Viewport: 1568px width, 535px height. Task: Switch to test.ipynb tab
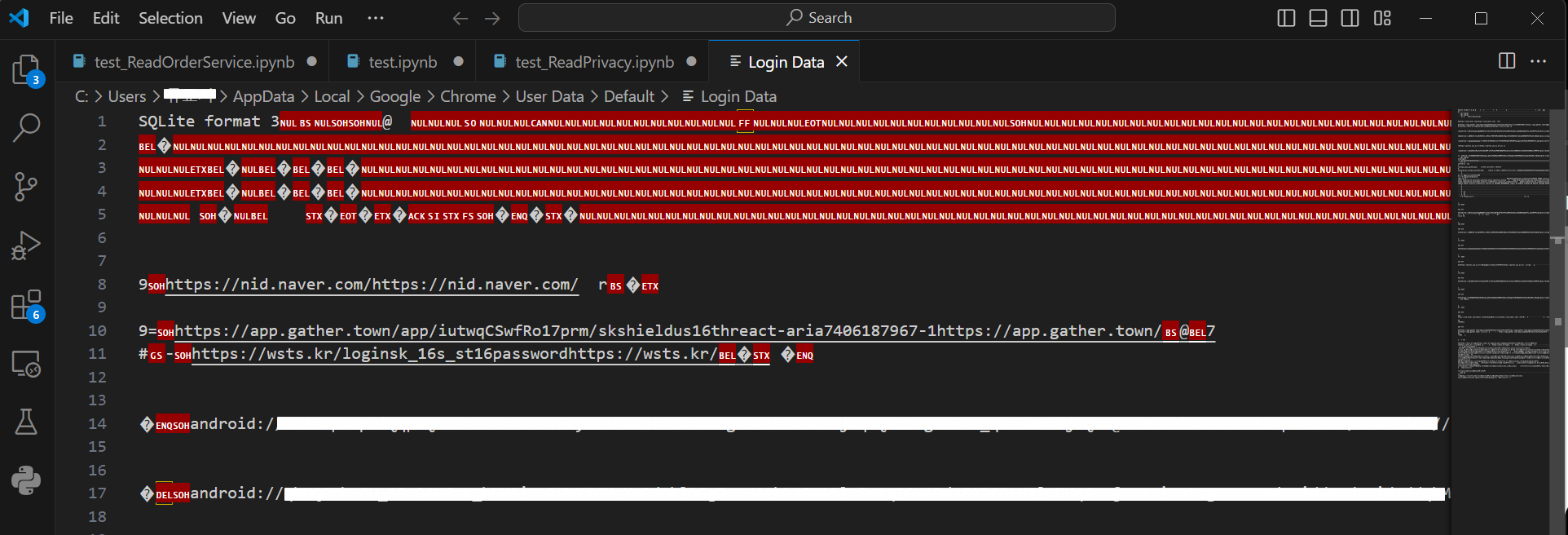[x=403, y=62]
